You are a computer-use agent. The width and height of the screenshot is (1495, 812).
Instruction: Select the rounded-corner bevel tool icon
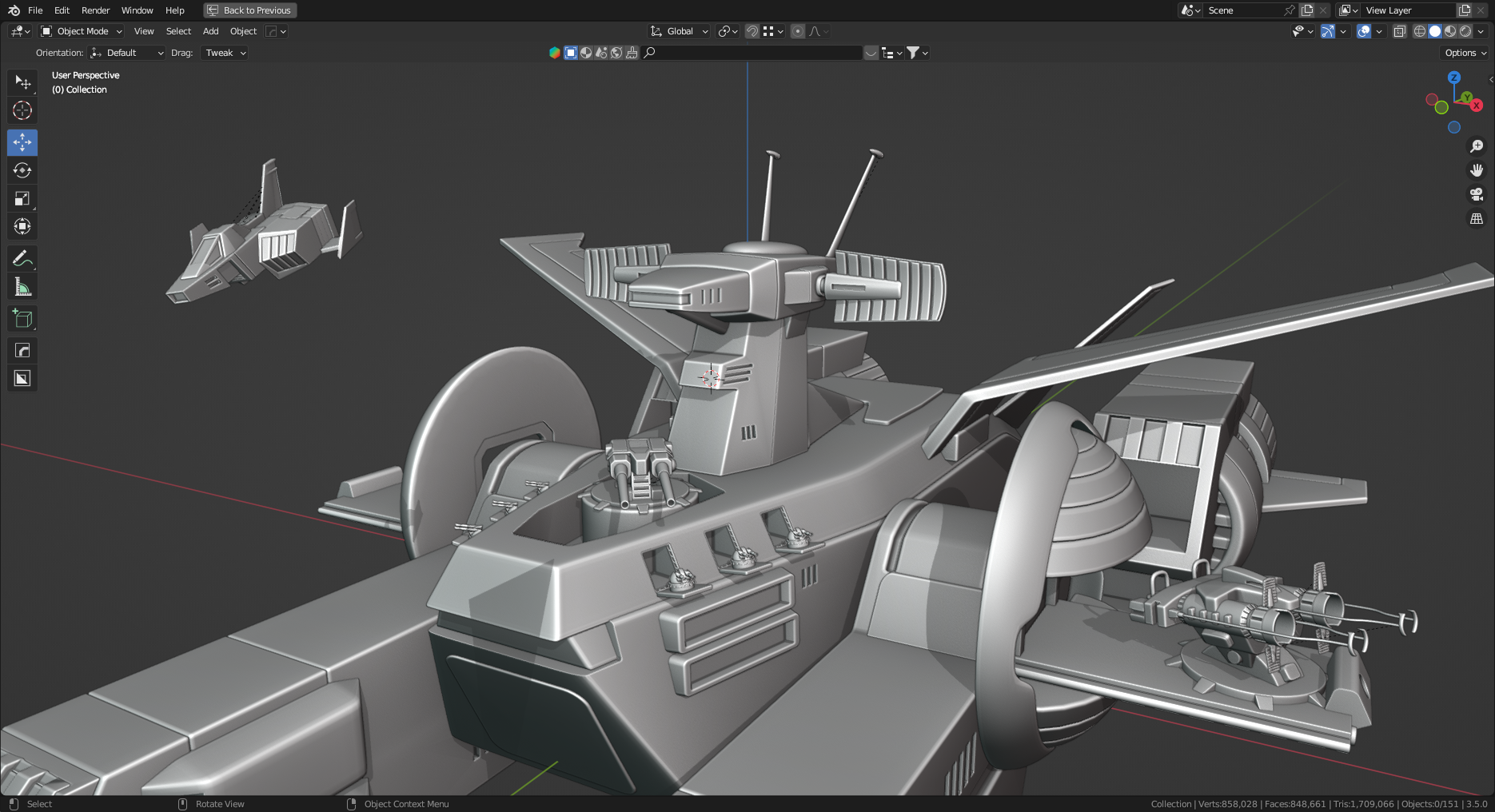(x=22, y=350)
